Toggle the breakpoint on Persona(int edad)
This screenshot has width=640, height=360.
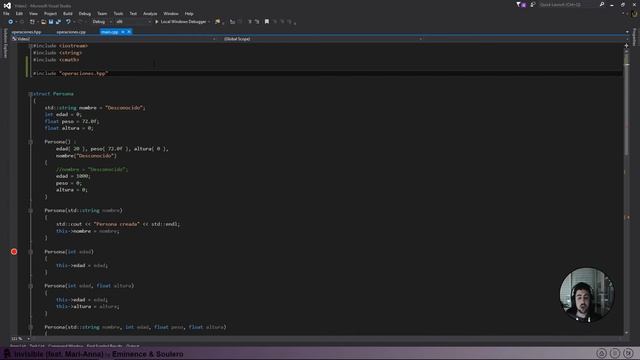pos(14,252)
